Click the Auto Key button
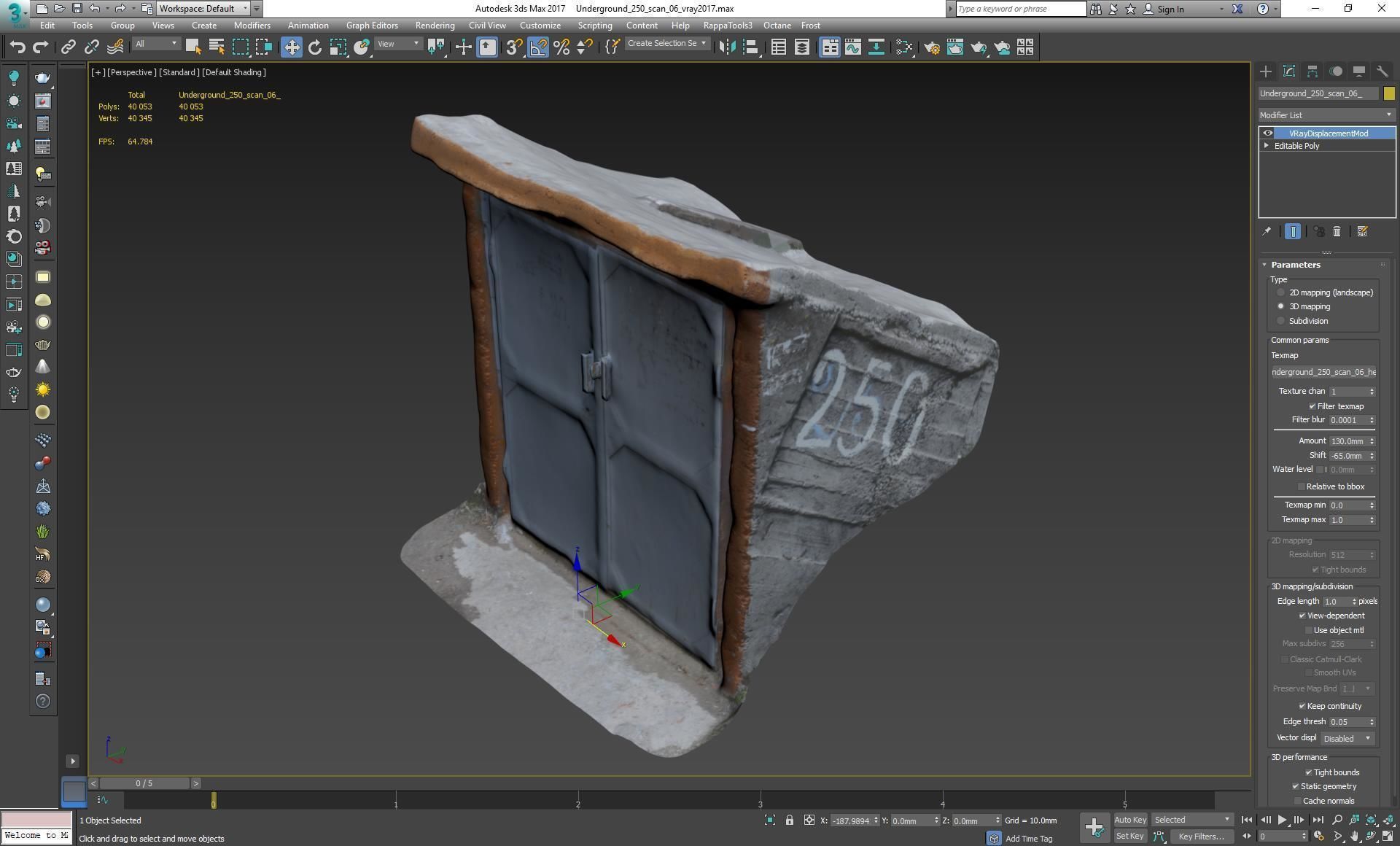Screen dimensions: 1400x846 (x=1129, y=820)
